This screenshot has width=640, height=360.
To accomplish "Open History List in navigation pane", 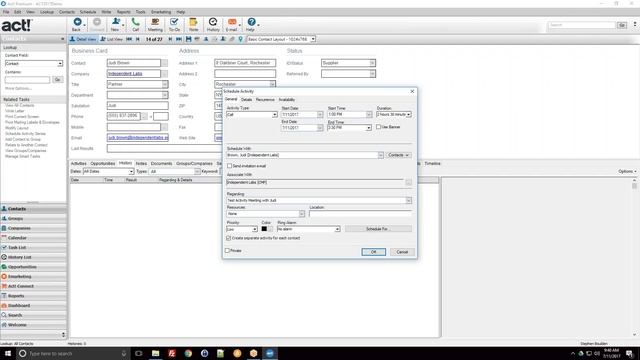I will click(x=33, y=257).
